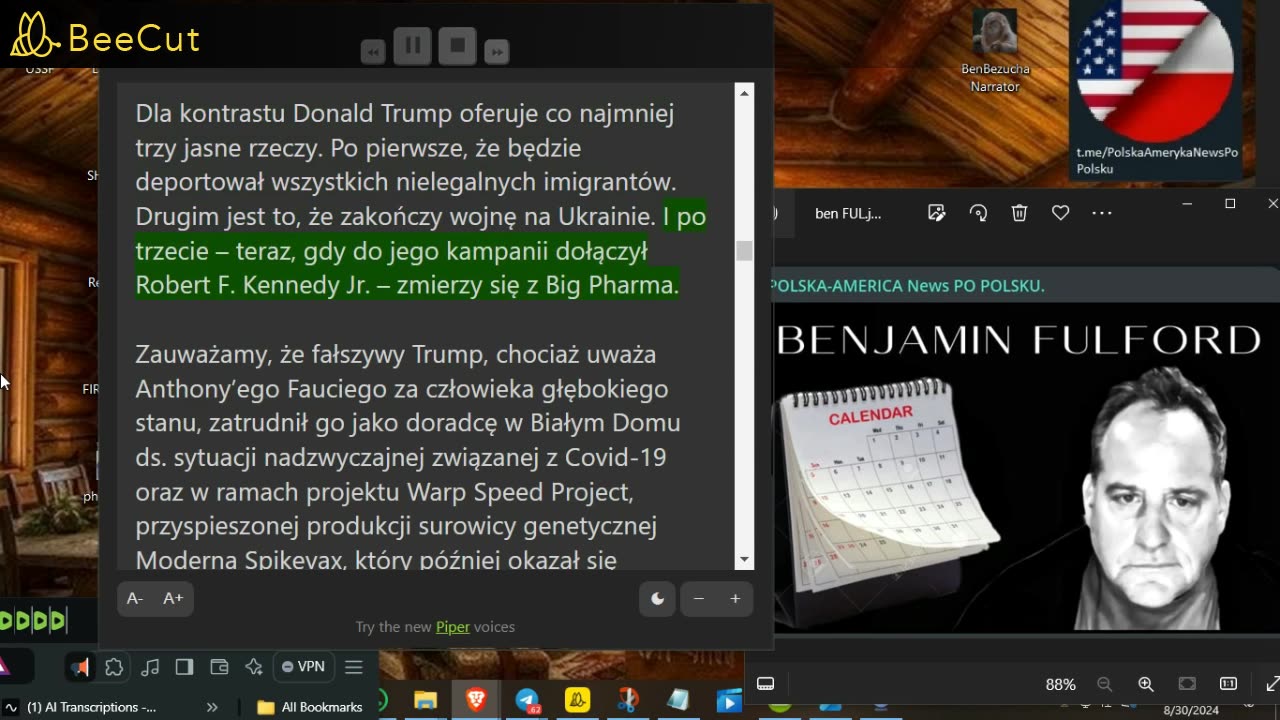Toggle the VPN button

coord(303,667)
